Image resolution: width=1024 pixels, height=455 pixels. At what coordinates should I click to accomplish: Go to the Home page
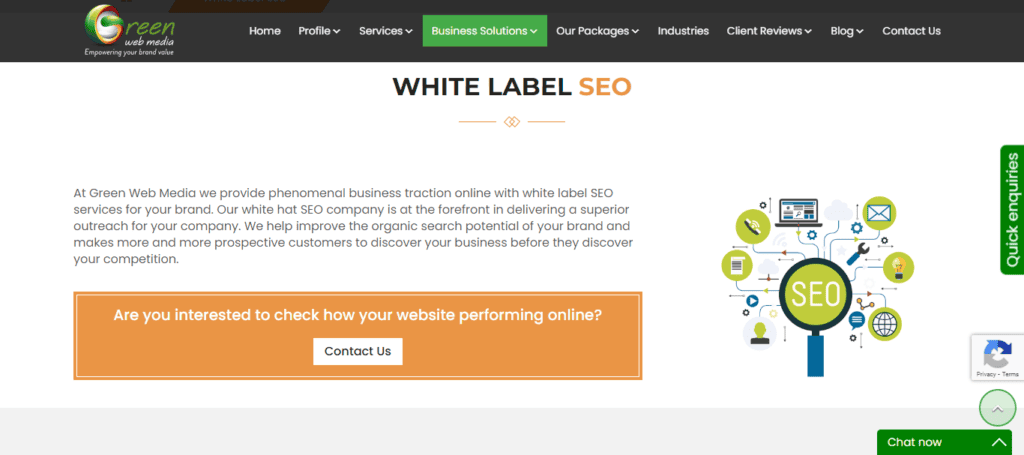[x=265, y=31]
